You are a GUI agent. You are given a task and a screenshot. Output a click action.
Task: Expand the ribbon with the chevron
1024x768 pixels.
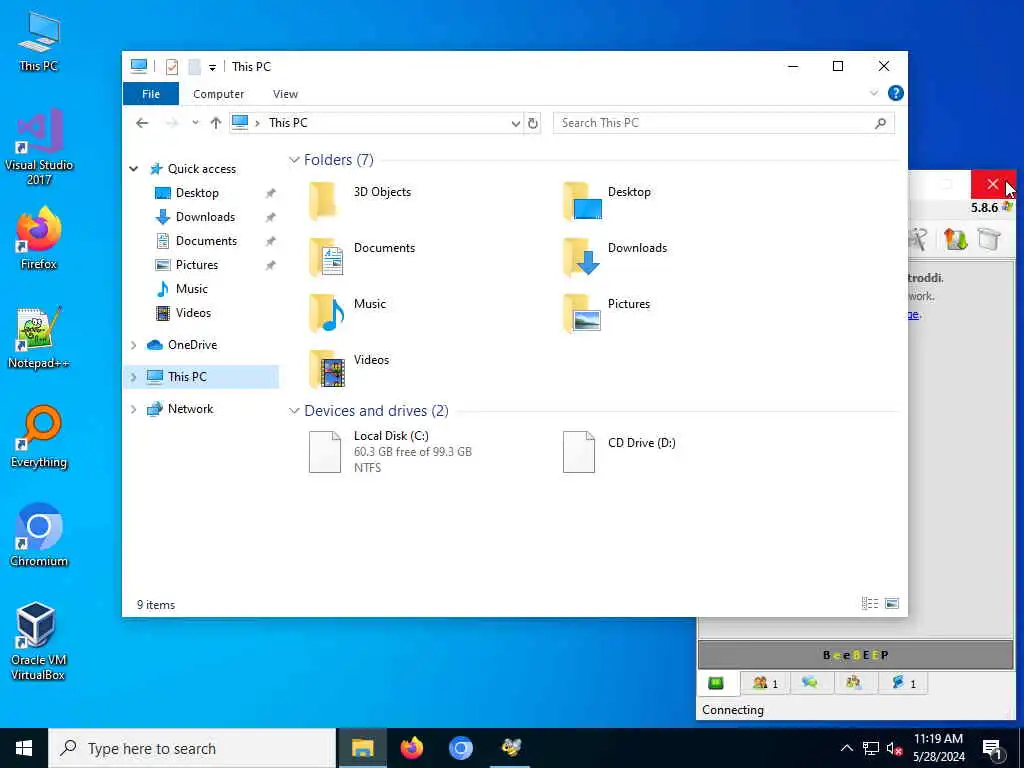[874, 93]
